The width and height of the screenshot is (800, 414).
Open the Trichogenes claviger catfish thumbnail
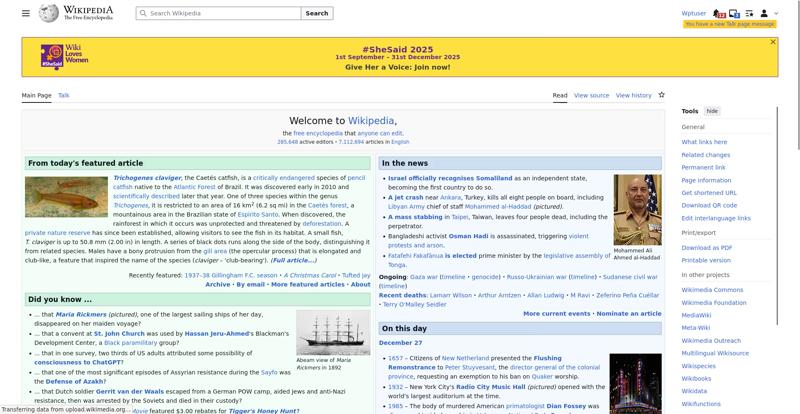pyautogui.click(x=67, y=197)
